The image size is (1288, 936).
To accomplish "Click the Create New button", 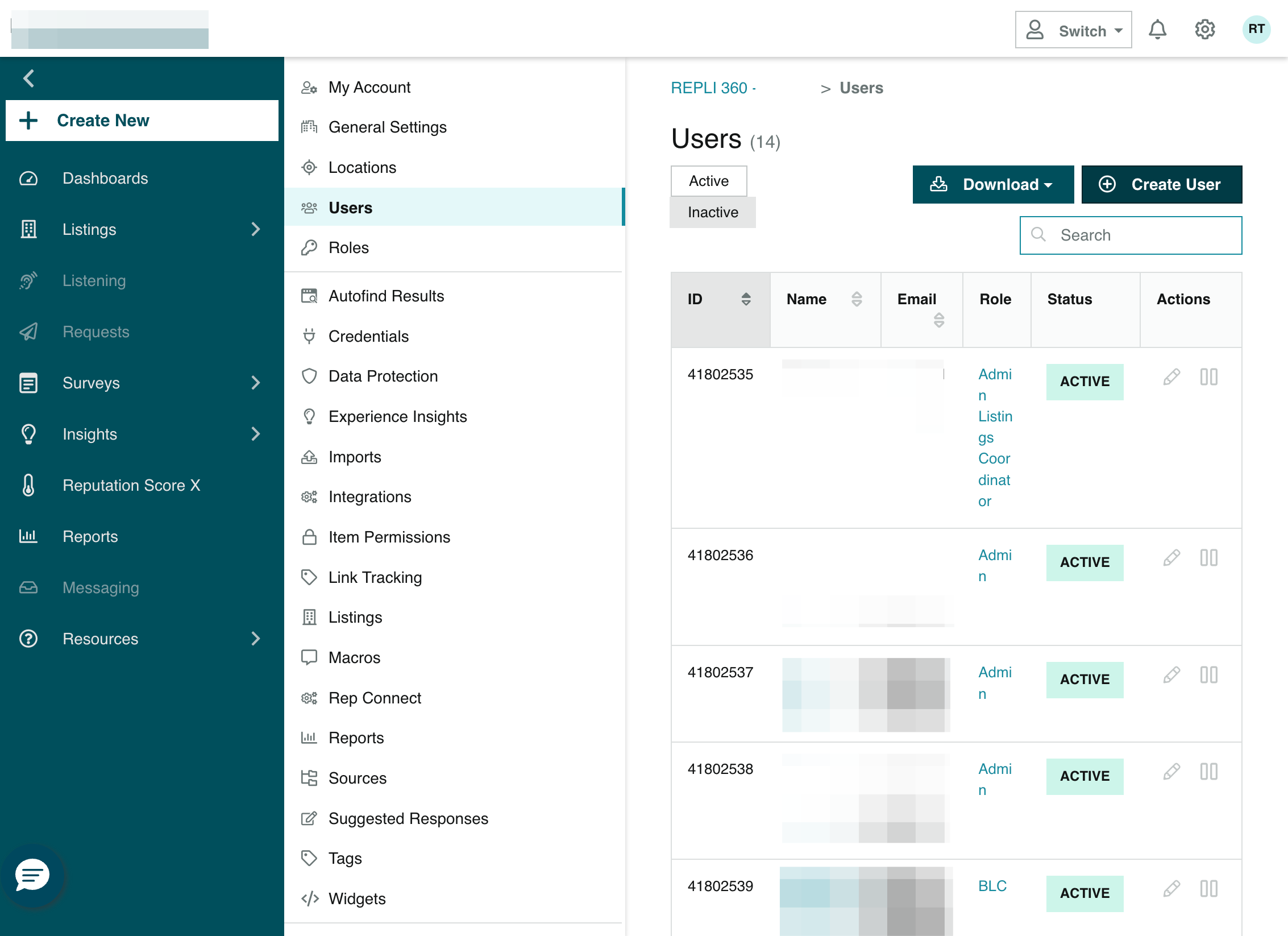I will (142, 121).
